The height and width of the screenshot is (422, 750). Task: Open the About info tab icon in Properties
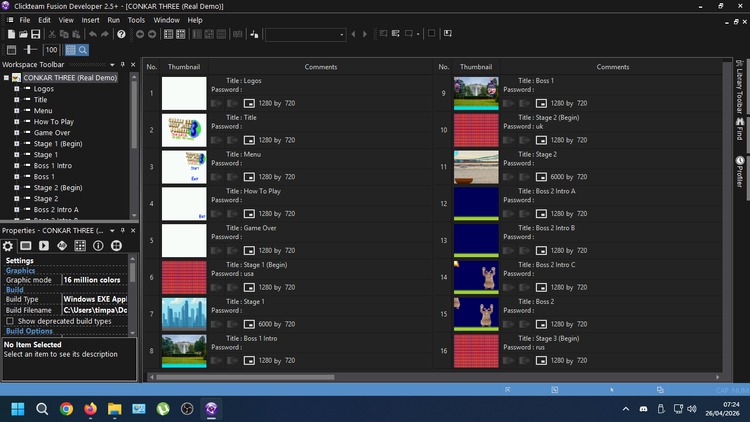click(x=98, y=245)
